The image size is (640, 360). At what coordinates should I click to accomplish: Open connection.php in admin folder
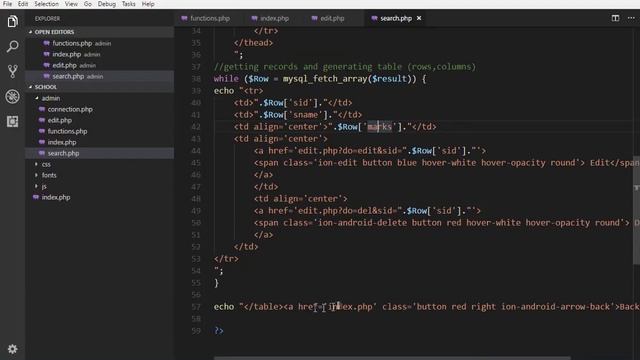pos(70,109)
